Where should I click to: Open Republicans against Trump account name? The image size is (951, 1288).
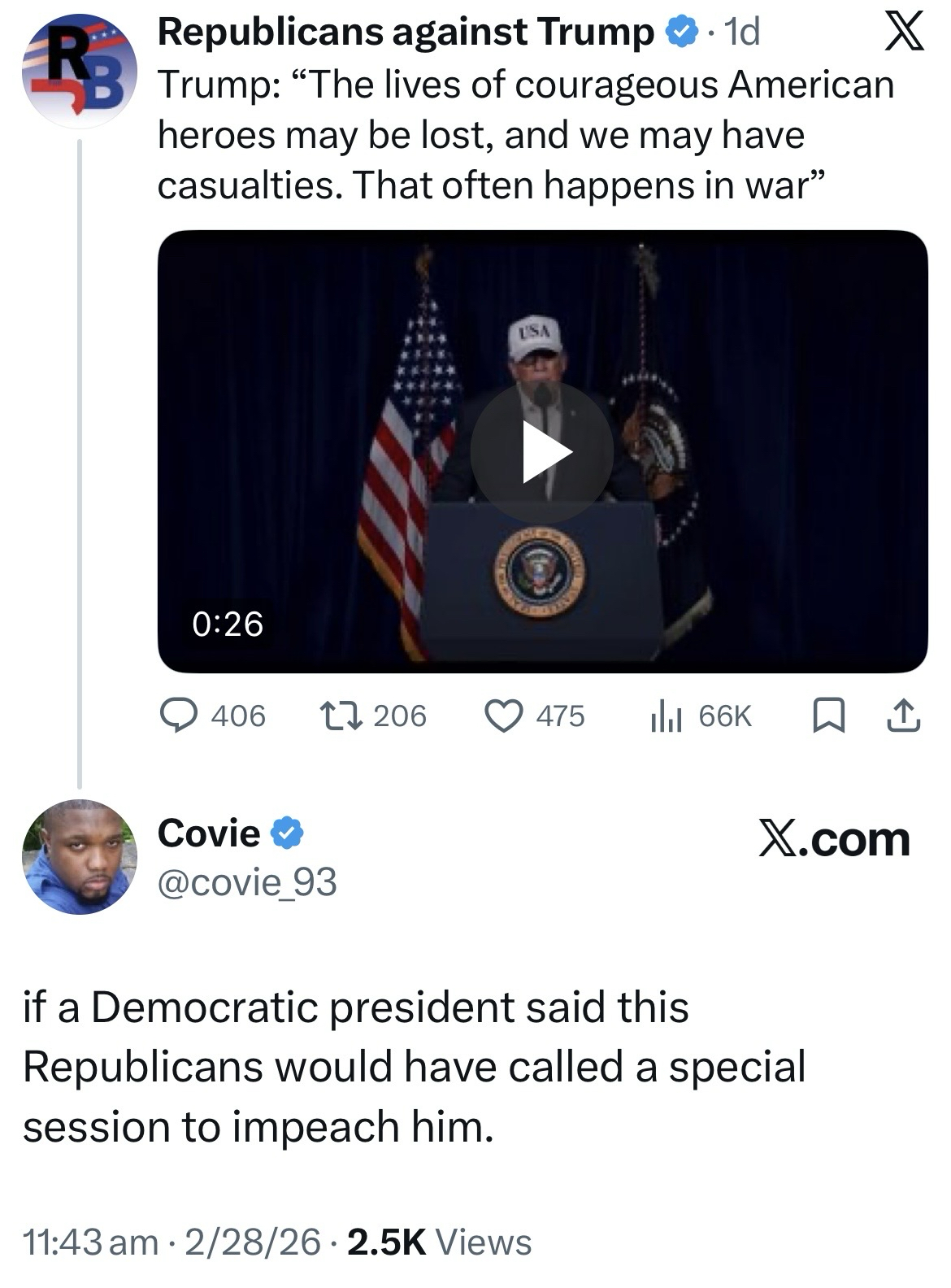[405, 33]
